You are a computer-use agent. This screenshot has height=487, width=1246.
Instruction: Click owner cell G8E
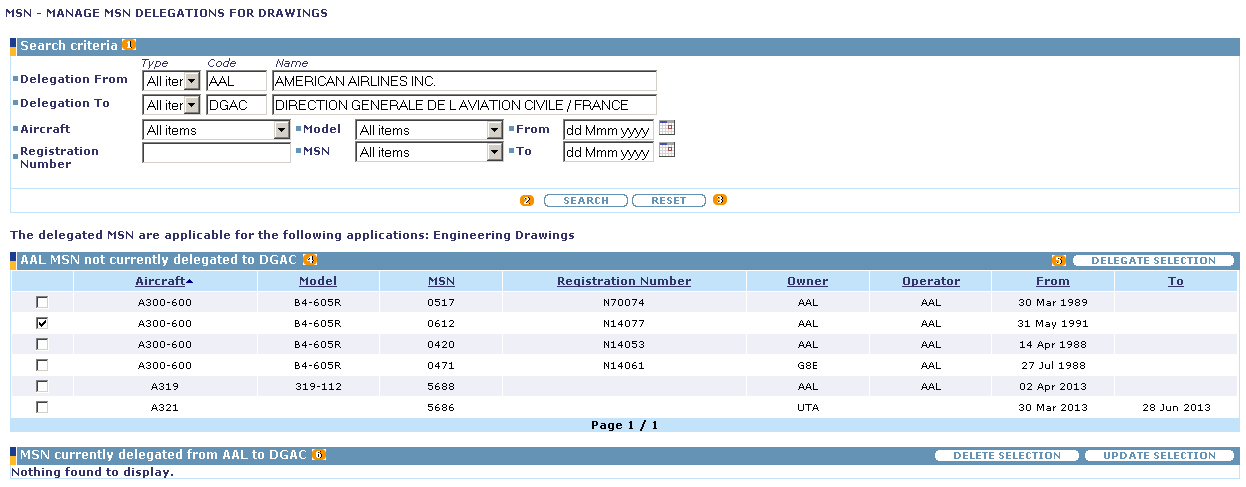click(808, 365)
